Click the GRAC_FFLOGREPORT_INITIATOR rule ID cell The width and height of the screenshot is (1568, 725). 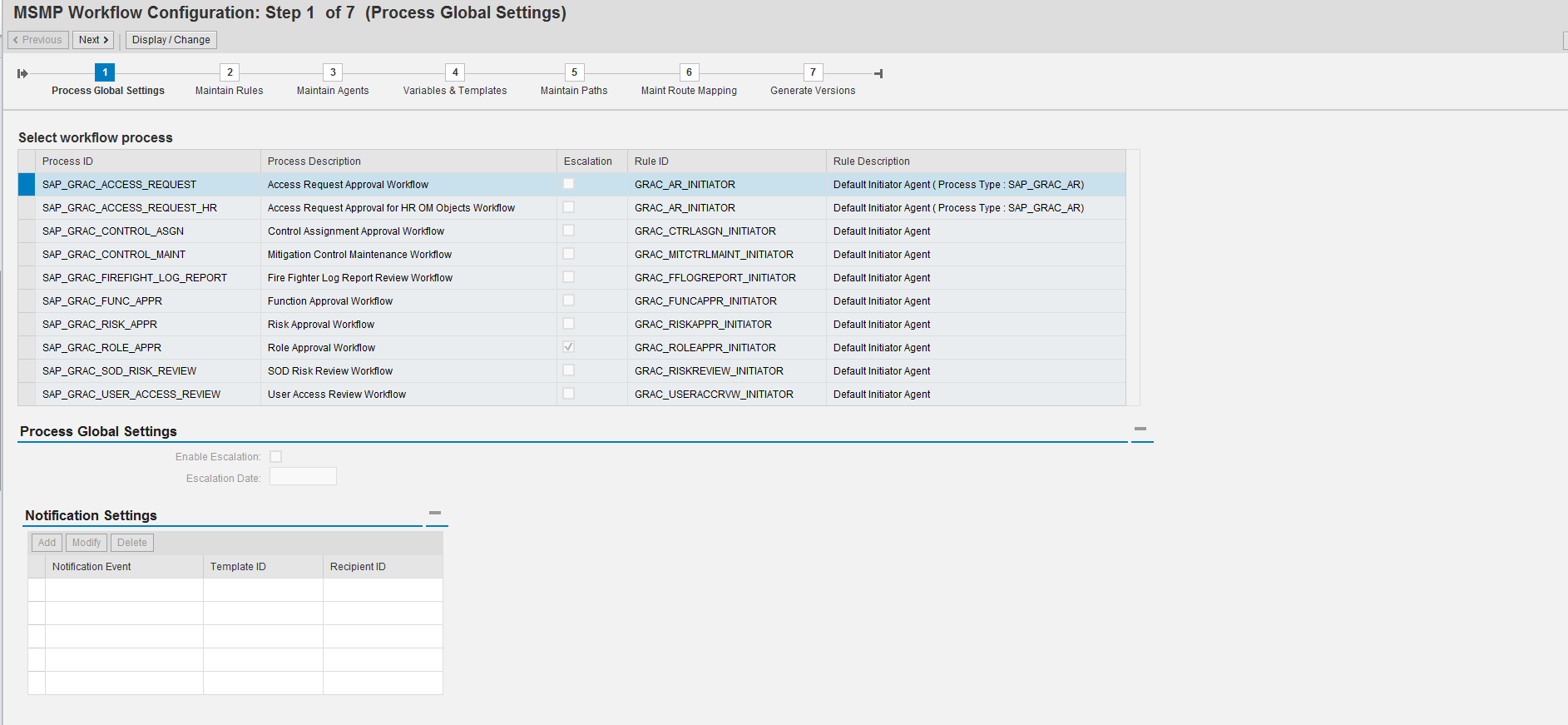[x=727, y=278]
